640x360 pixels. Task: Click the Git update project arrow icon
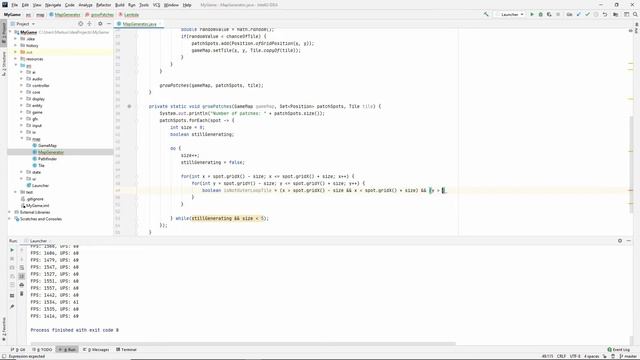pyautogui.click(x=578, y=15)
